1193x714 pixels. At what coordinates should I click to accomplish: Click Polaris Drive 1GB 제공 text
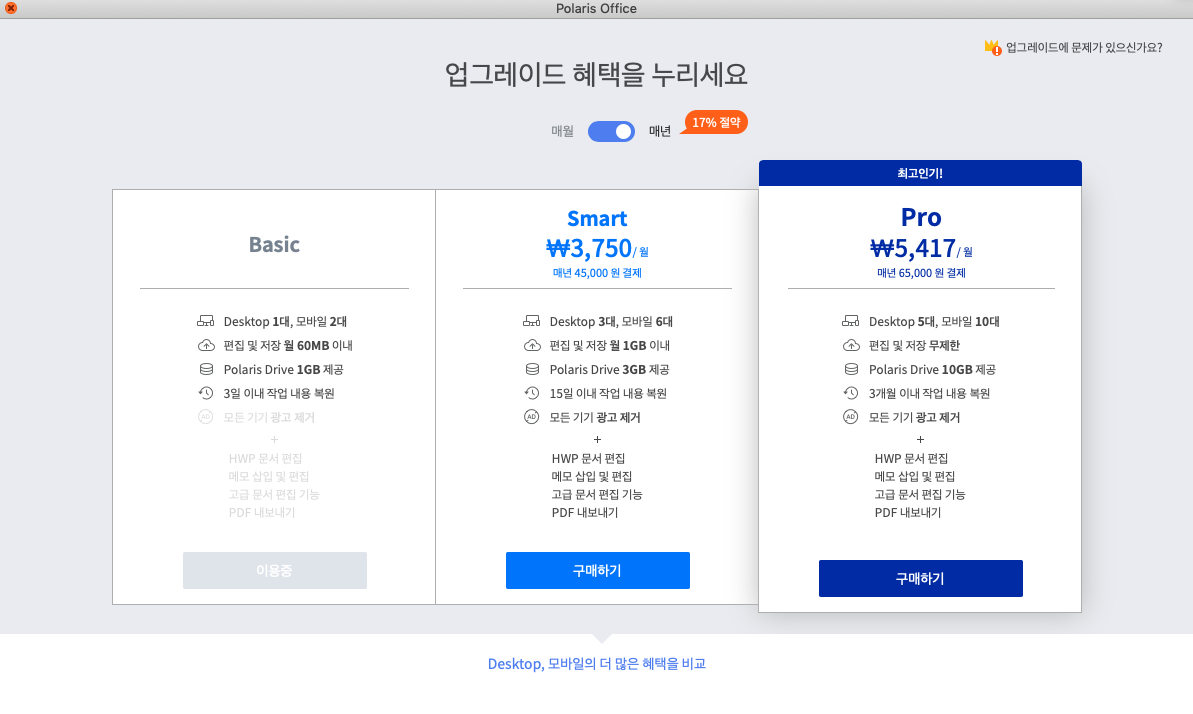[283, 369]
